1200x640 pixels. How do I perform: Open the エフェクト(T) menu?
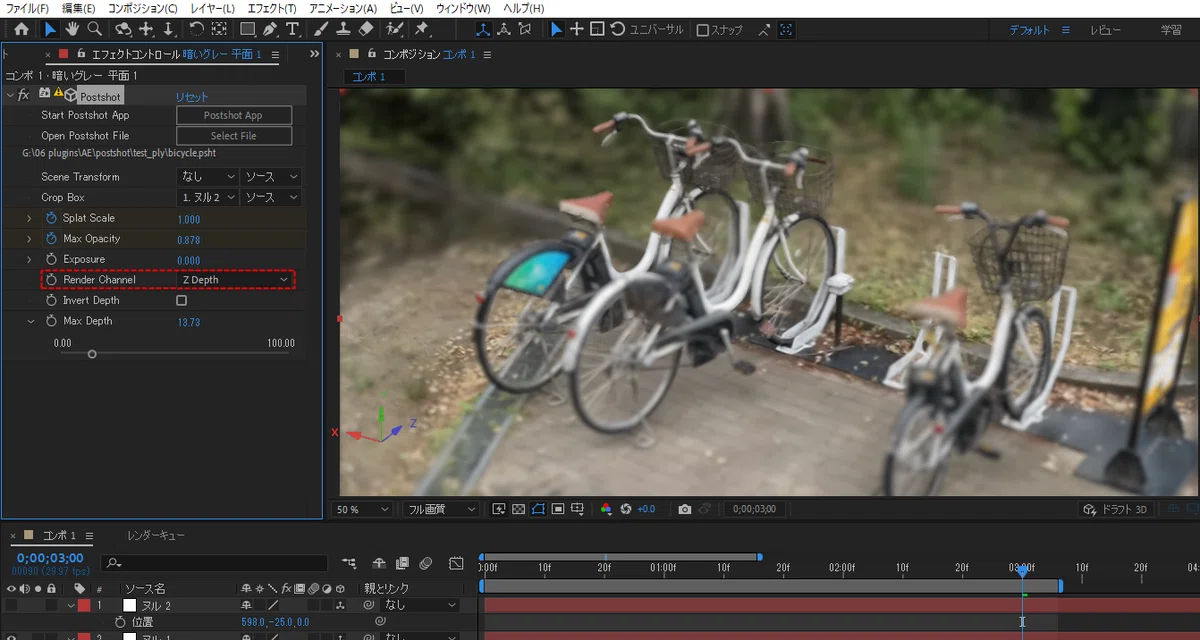tap(272, 8)
